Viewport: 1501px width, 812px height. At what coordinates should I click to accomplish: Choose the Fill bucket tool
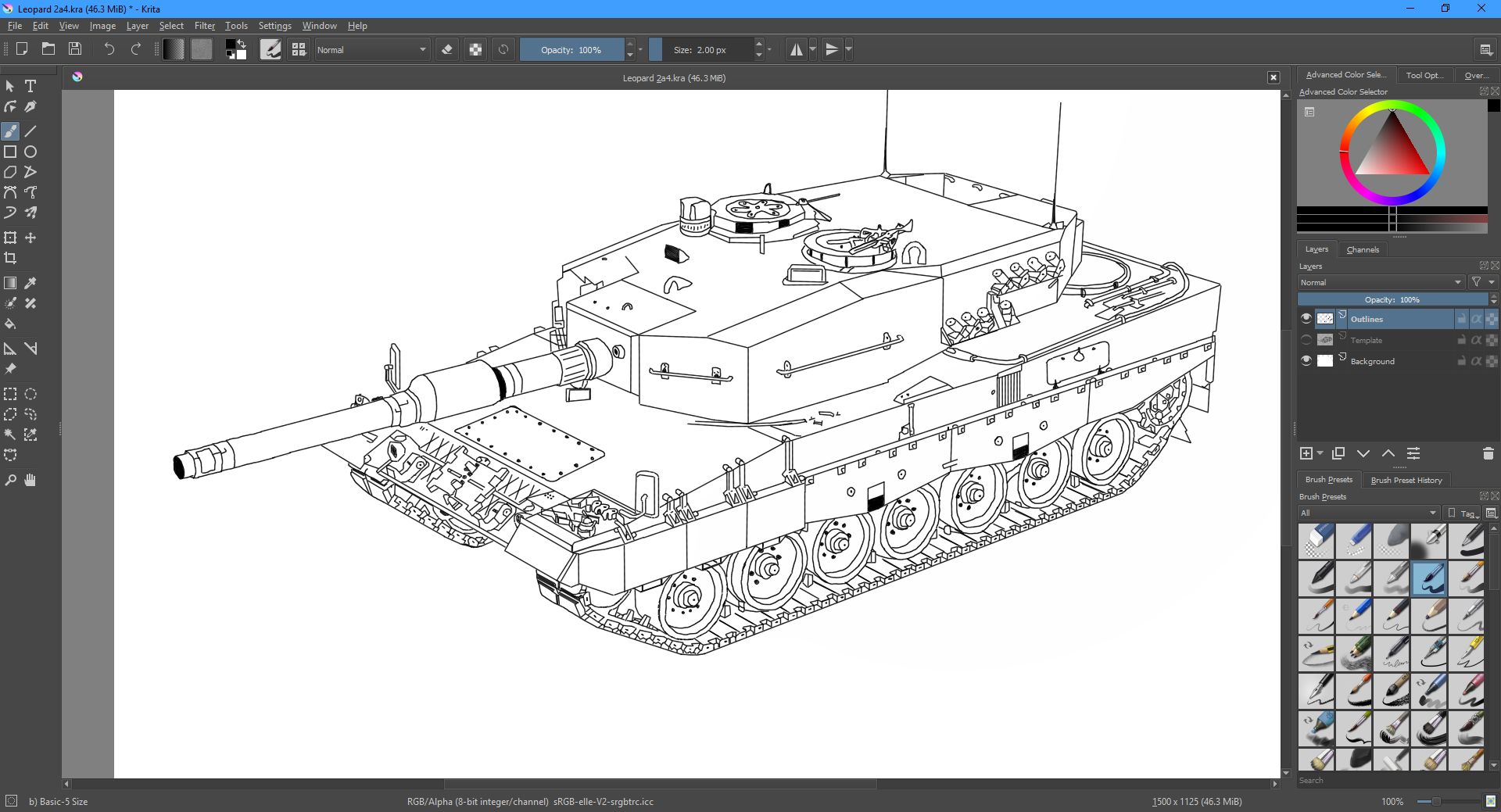click(10, 324)
